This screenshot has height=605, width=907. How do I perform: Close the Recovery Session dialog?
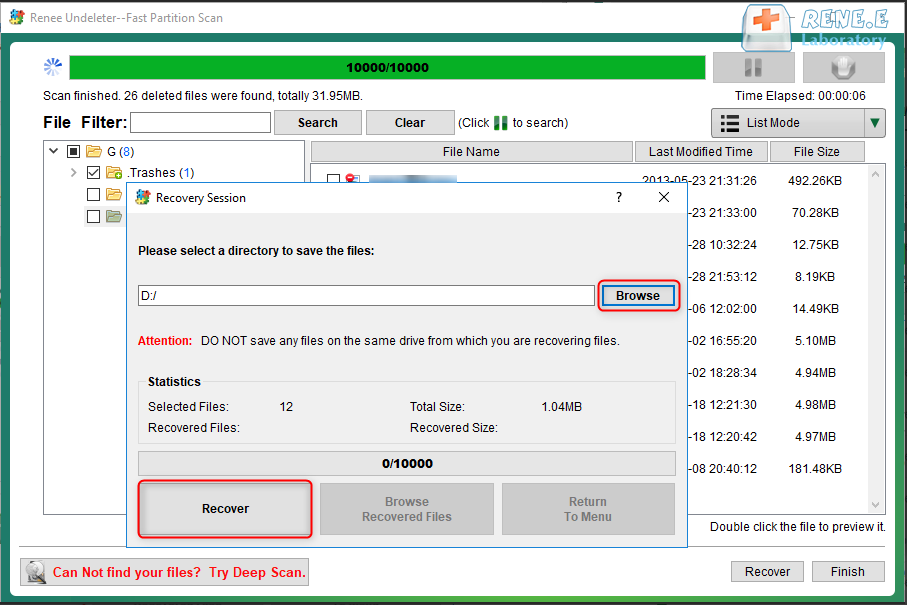tap(664, 197)
